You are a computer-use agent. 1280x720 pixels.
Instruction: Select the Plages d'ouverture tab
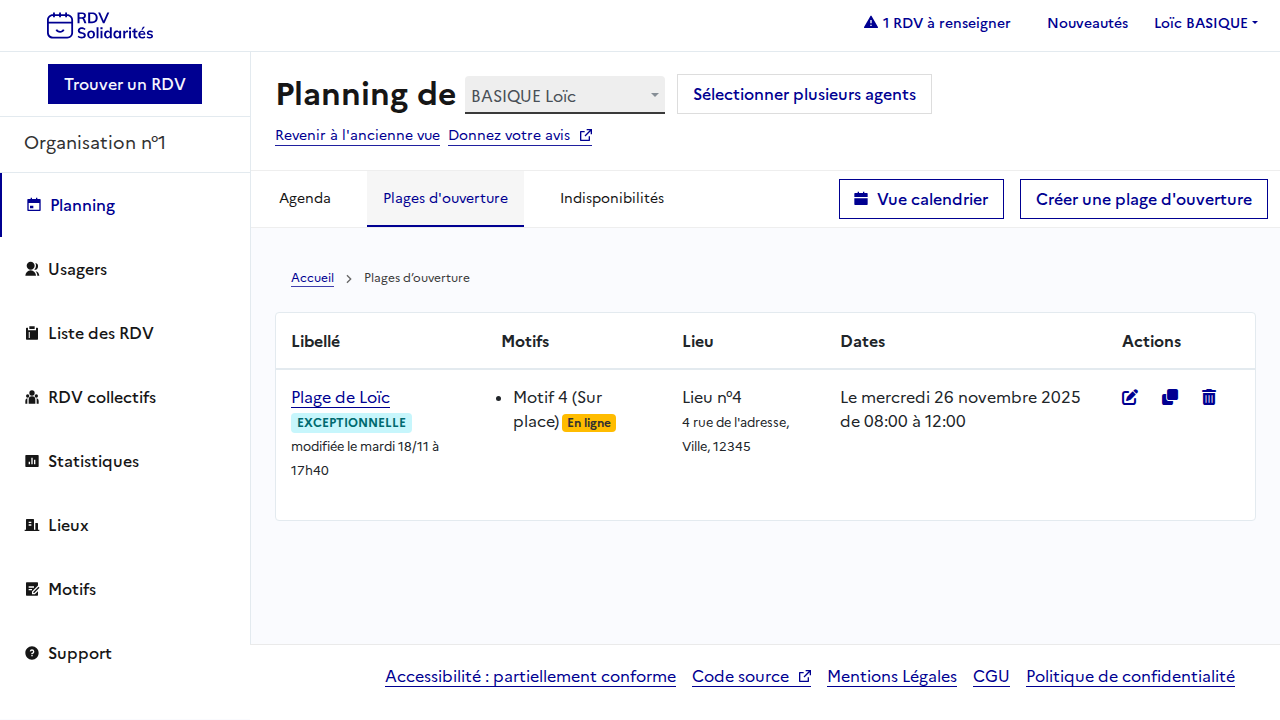tap(445, 198)
